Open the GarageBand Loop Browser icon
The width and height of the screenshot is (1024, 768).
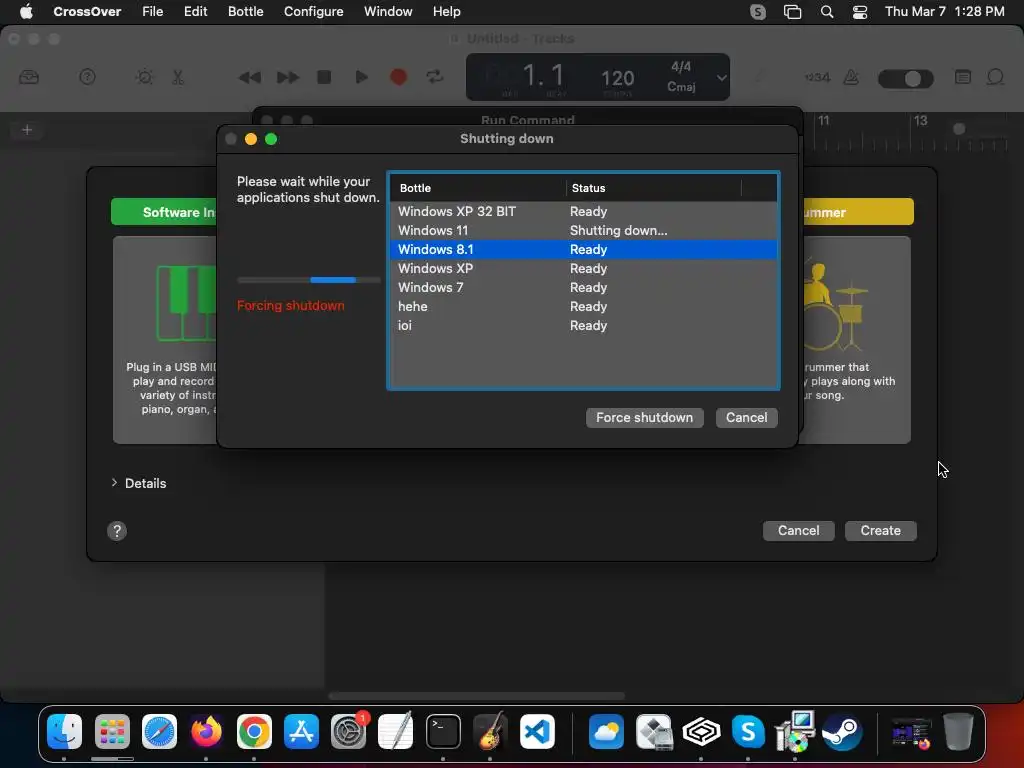[x=995, y=77]
